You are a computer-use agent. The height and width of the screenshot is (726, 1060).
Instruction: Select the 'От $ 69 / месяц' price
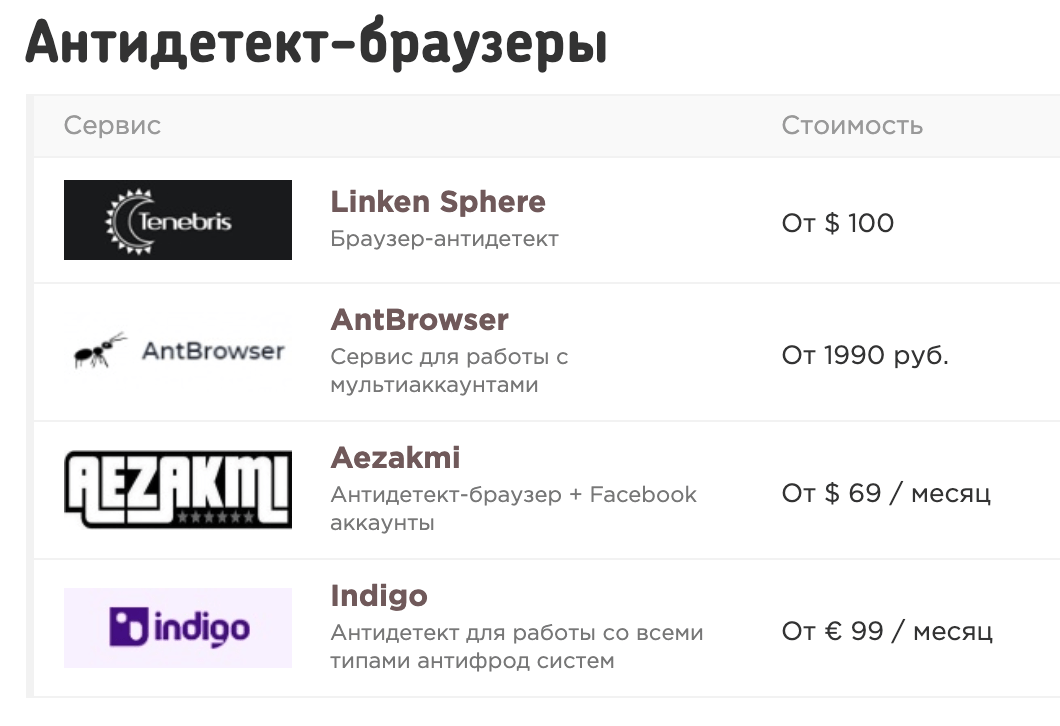(886, 493)
